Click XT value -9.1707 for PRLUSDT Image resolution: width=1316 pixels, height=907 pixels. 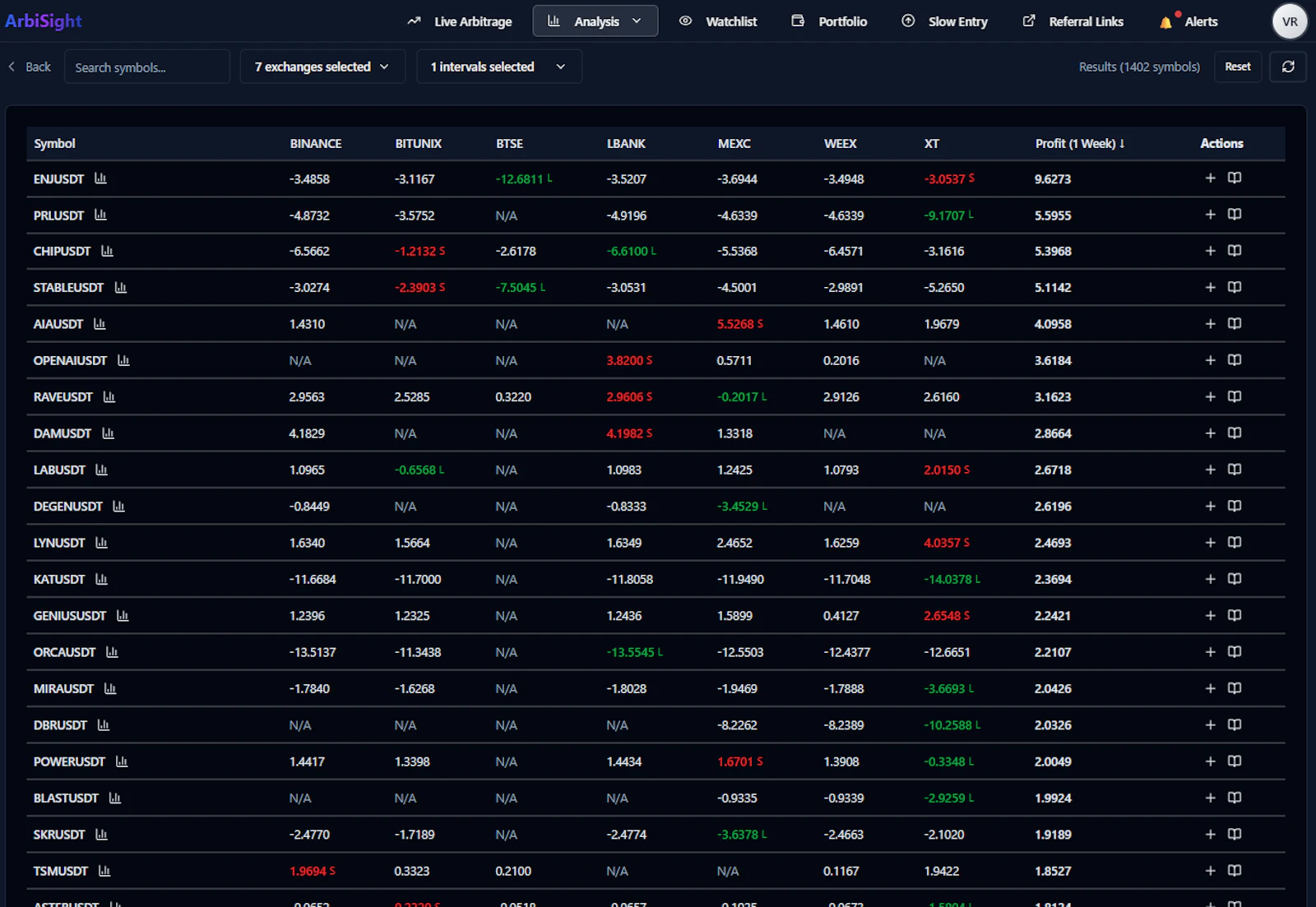tap(948, 215)
